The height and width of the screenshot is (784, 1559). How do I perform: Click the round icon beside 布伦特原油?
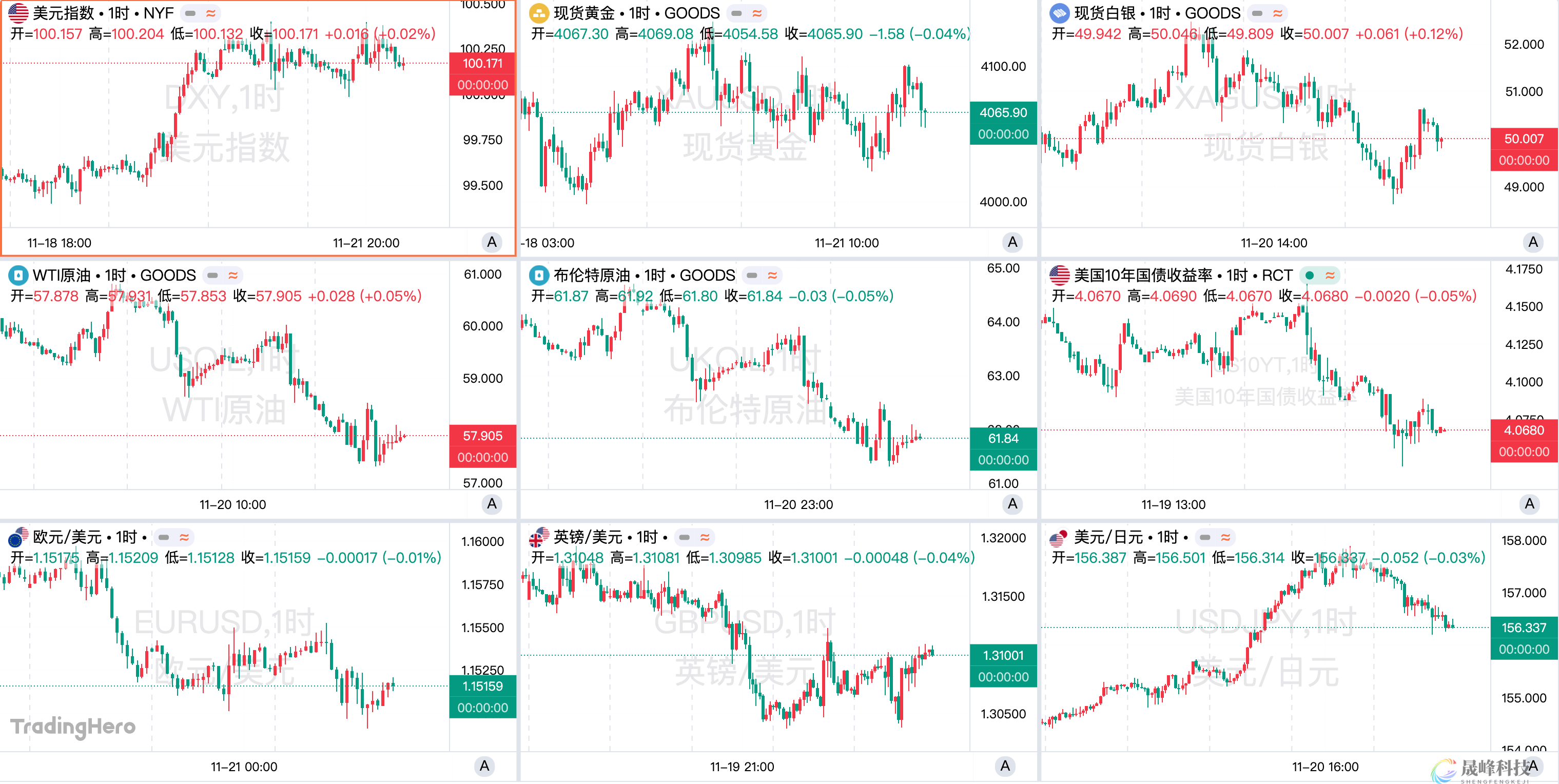coord(539,275)
